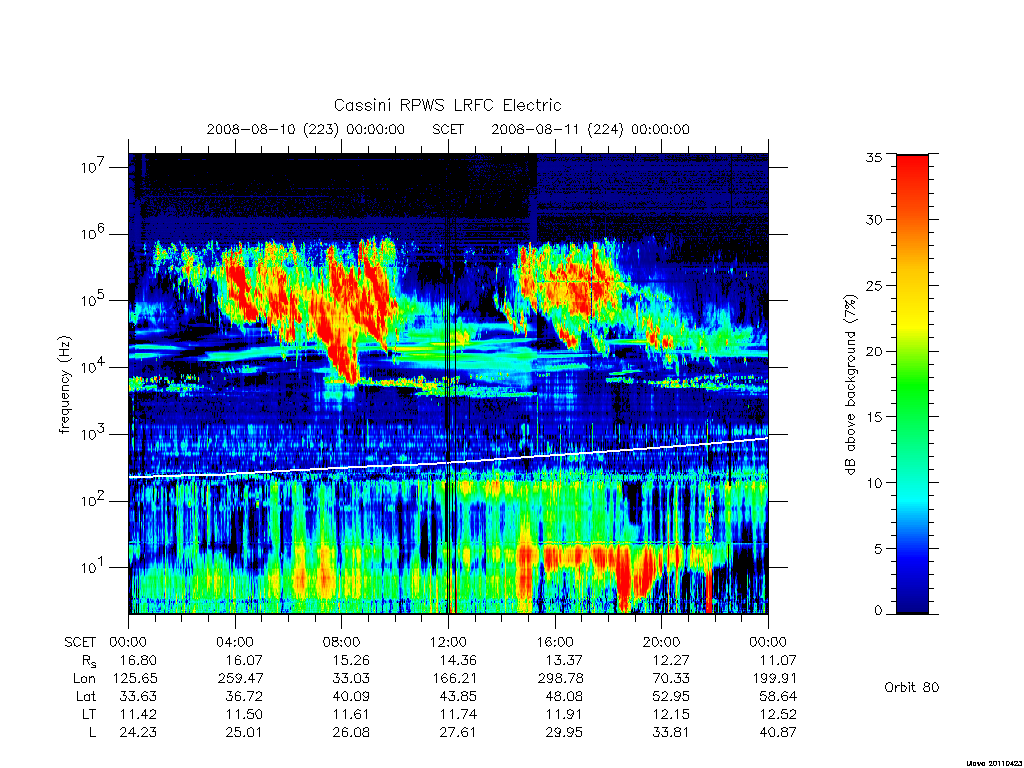Click the SCET time label 12:00
Image resolution: width=1024 pixels, height=768 pixels.
click(x=448, y=642)
